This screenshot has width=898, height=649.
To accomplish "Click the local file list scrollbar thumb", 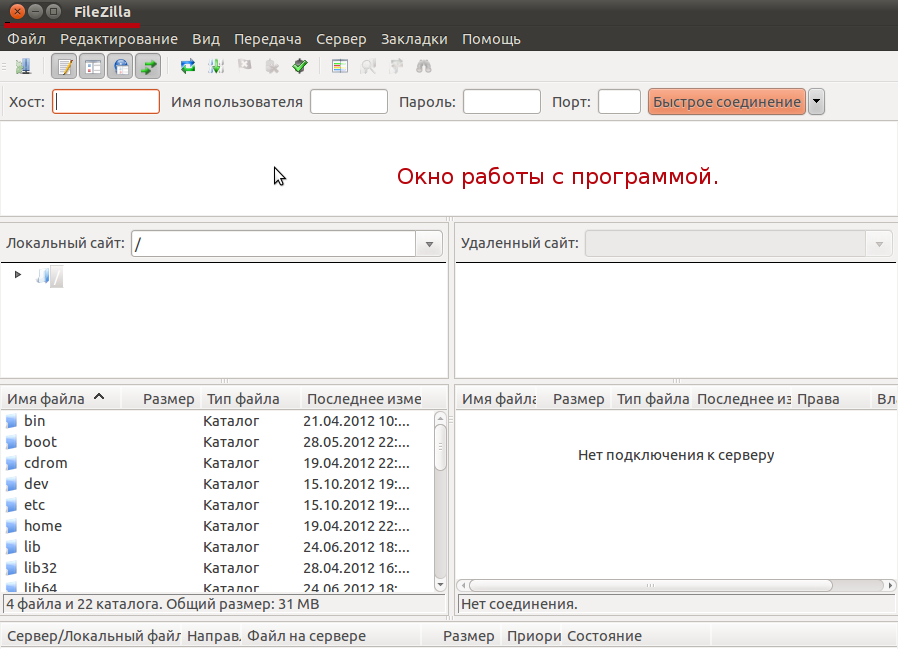I will [440, 447].
